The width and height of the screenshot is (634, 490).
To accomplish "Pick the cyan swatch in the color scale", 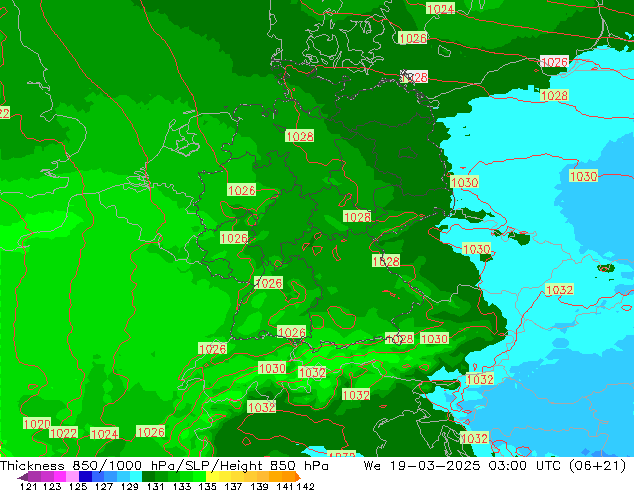I will (136, 476).
